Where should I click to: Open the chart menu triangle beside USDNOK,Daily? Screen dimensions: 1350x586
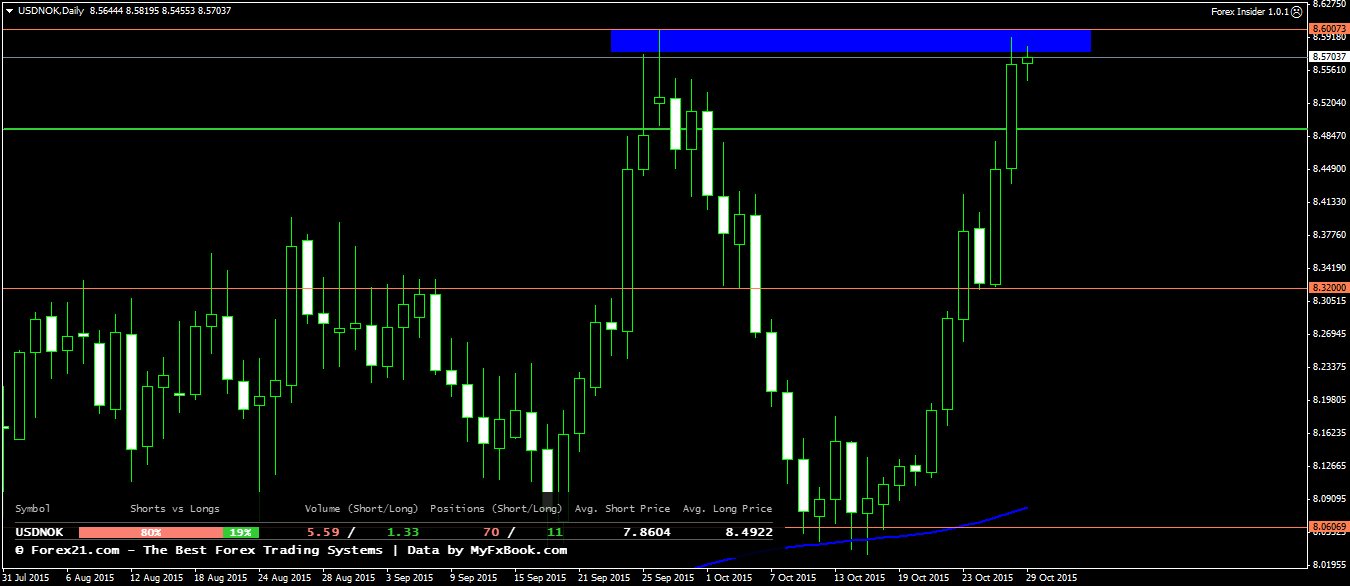(x=9, y=10)
